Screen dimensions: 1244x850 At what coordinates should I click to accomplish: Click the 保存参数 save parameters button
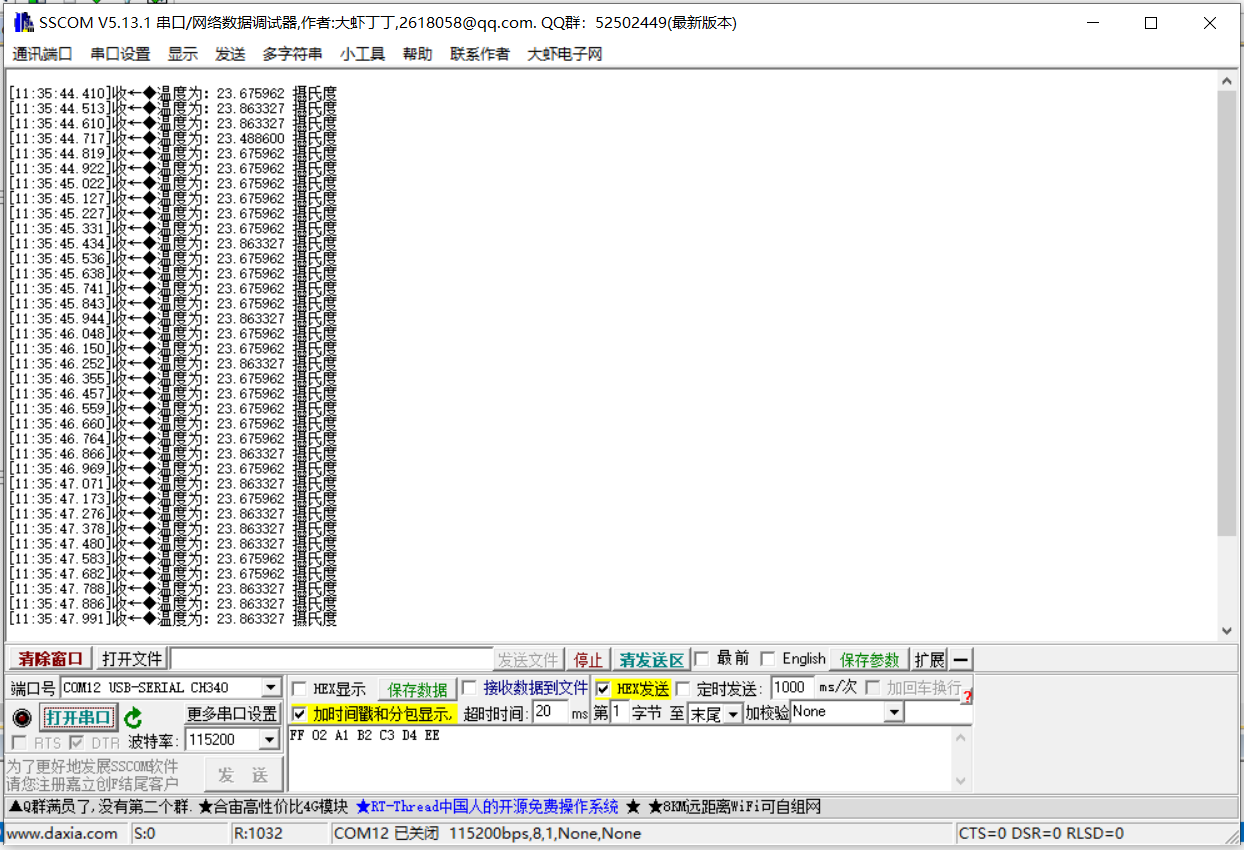pyautogui.click(x=869, y=660)
